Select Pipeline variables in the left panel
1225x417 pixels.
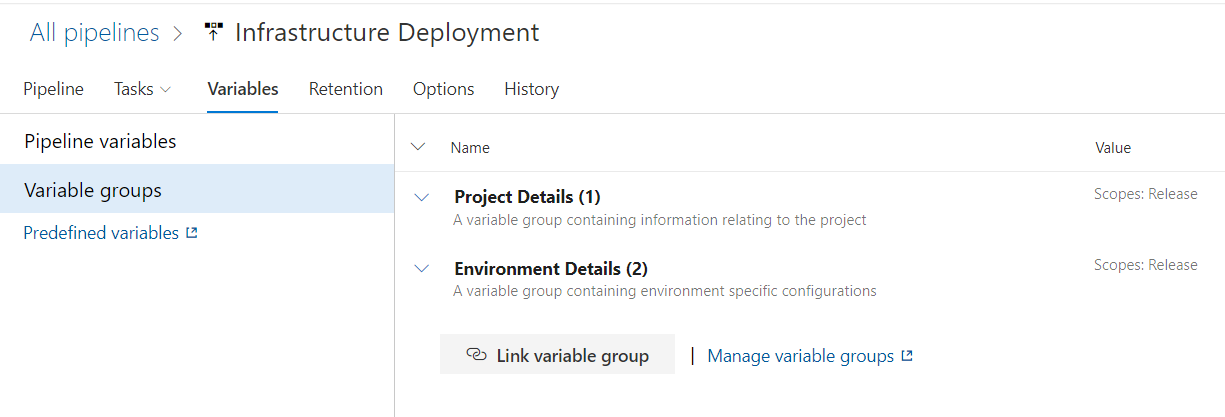(100, 142)
